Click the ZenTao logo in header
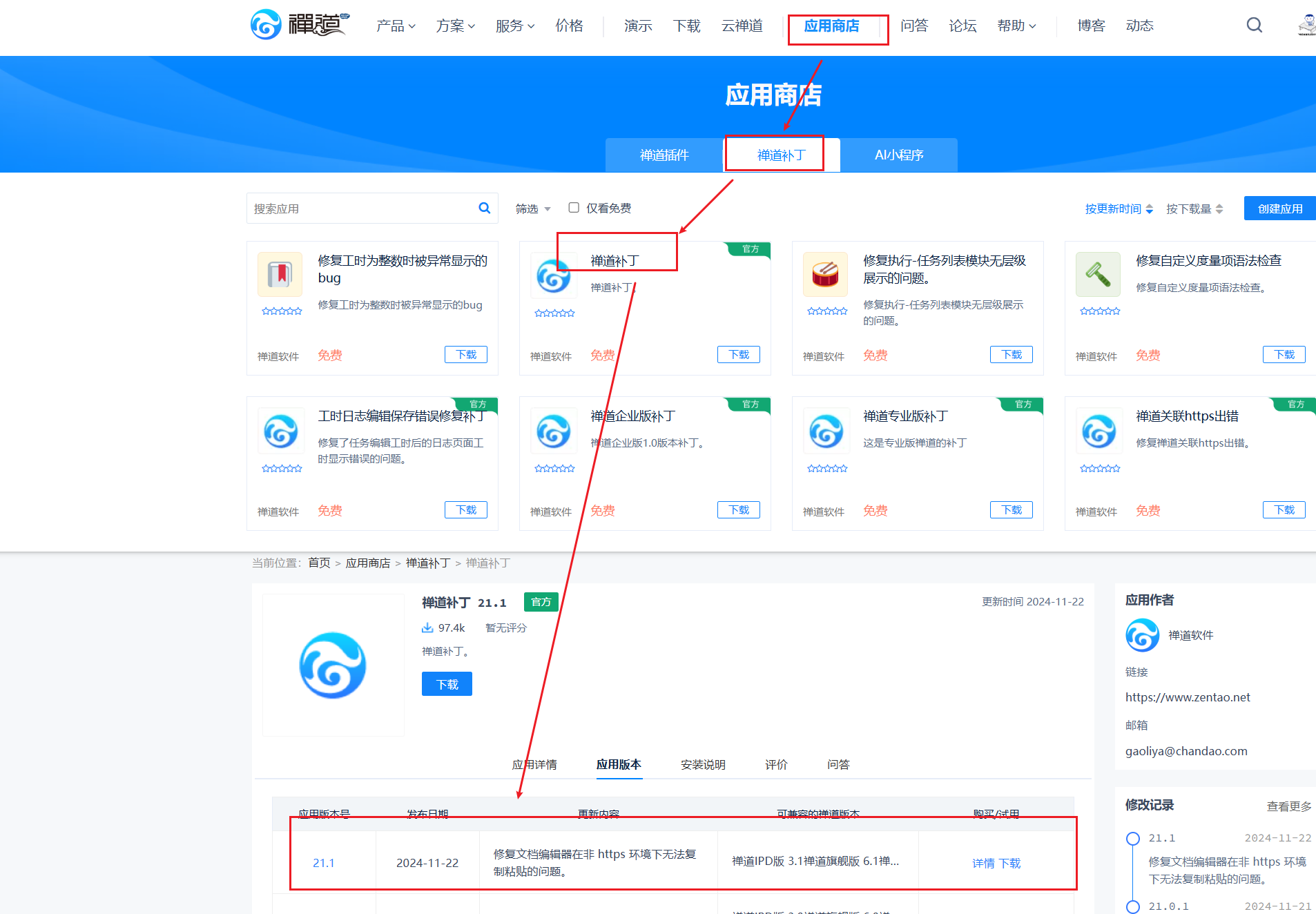The height and width of the screenshot is (914, 1316). [x=300, y=25]
